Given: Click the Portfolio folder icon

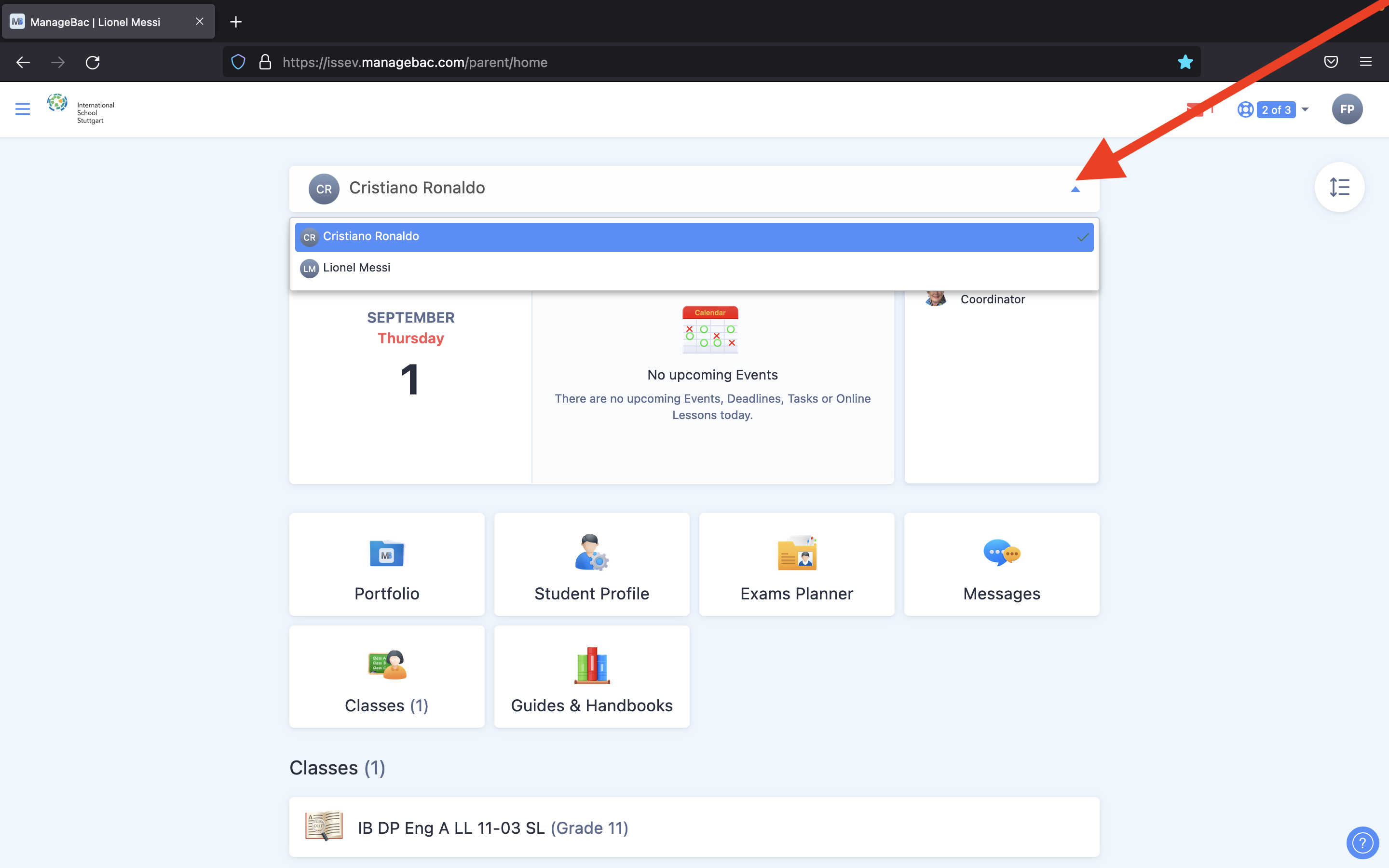Looking at the screenshot, I should [x=387, y=553].
